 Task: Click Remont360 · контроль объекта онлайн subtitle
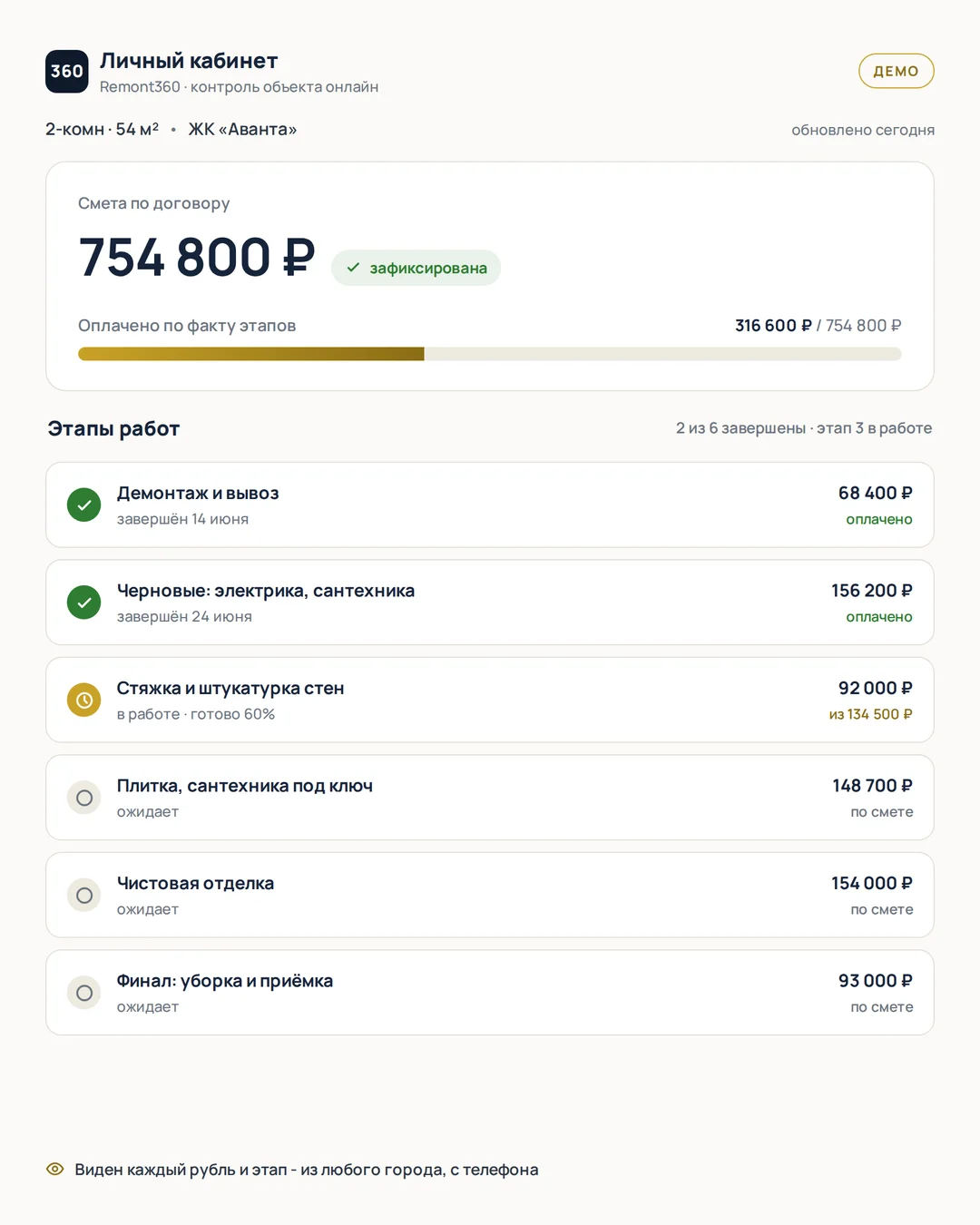pos(239,87)
